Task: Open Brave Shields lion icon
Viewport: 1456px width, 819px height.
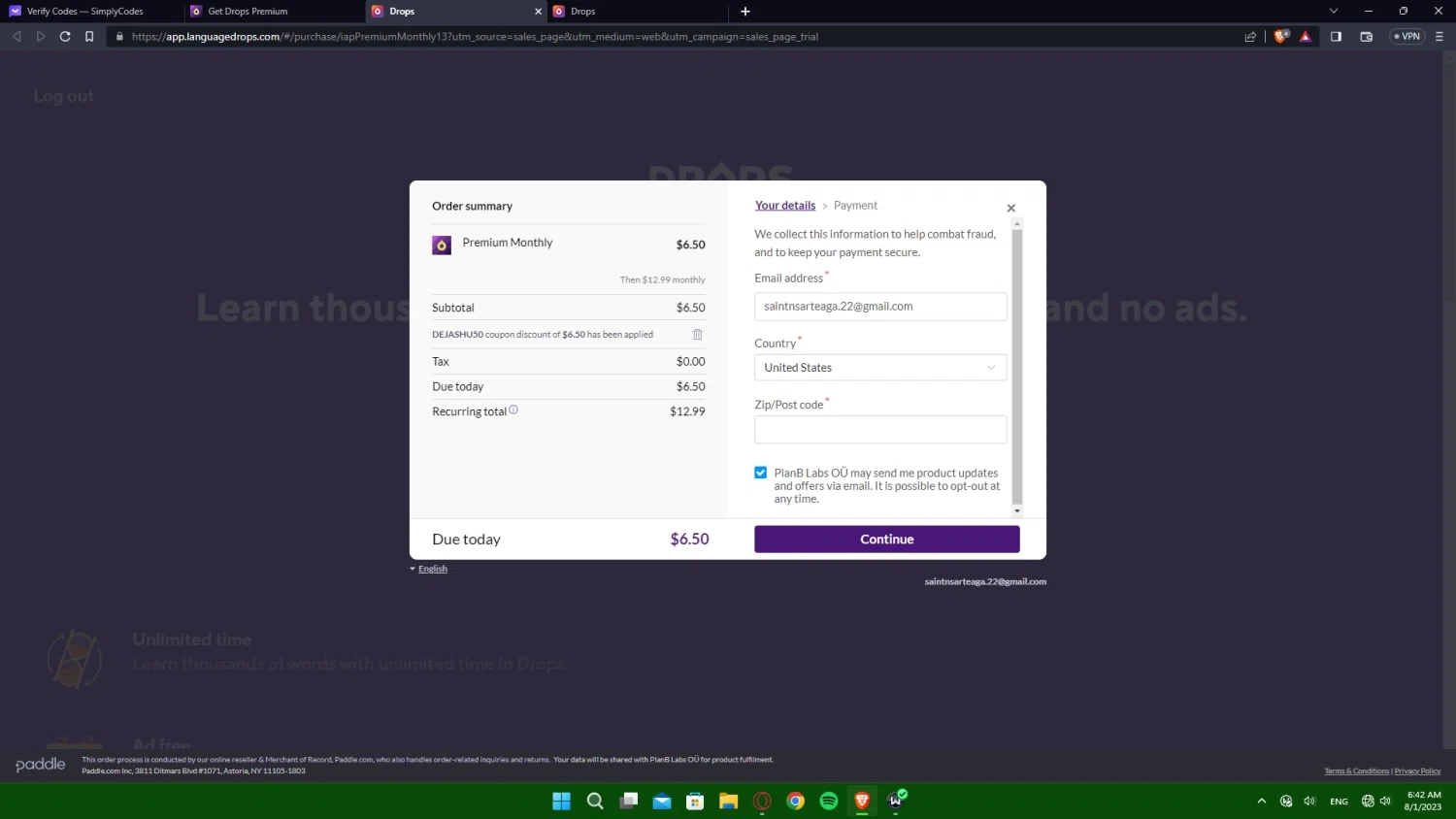Action: tap(1281, 37)
